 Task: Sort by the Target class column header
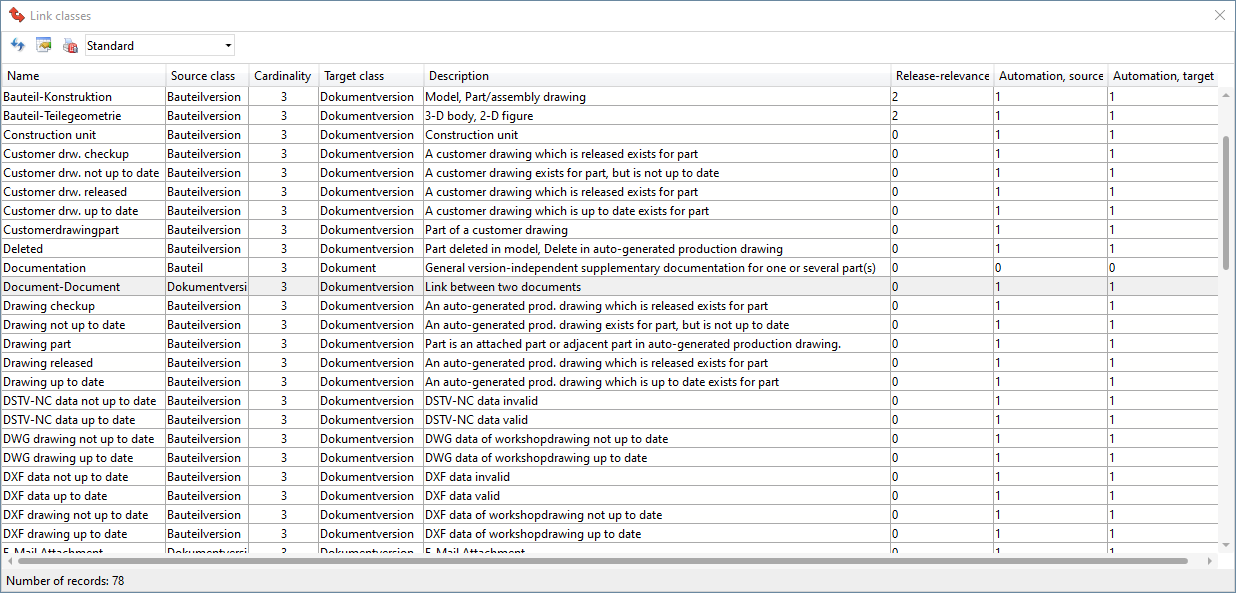(371, 76)
